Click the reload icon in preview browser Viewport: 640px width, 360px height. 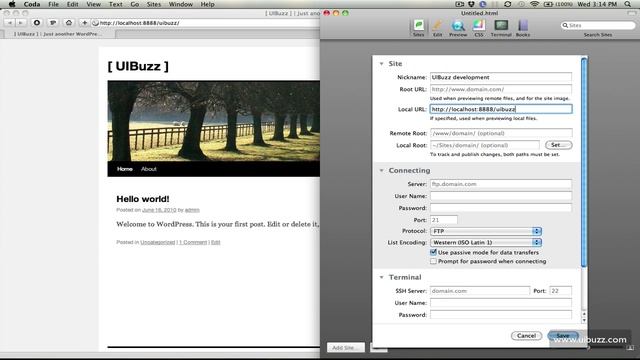pos(37,23)
